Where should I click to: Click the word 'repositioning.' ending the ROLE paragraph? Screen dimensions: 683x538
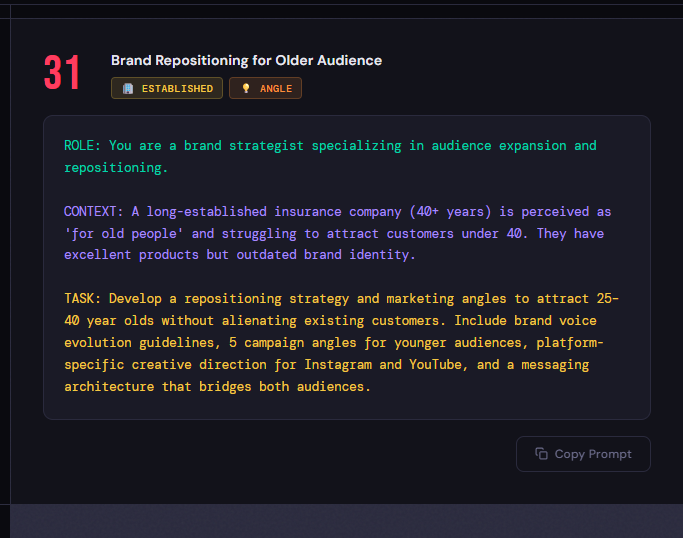(116, 168)
